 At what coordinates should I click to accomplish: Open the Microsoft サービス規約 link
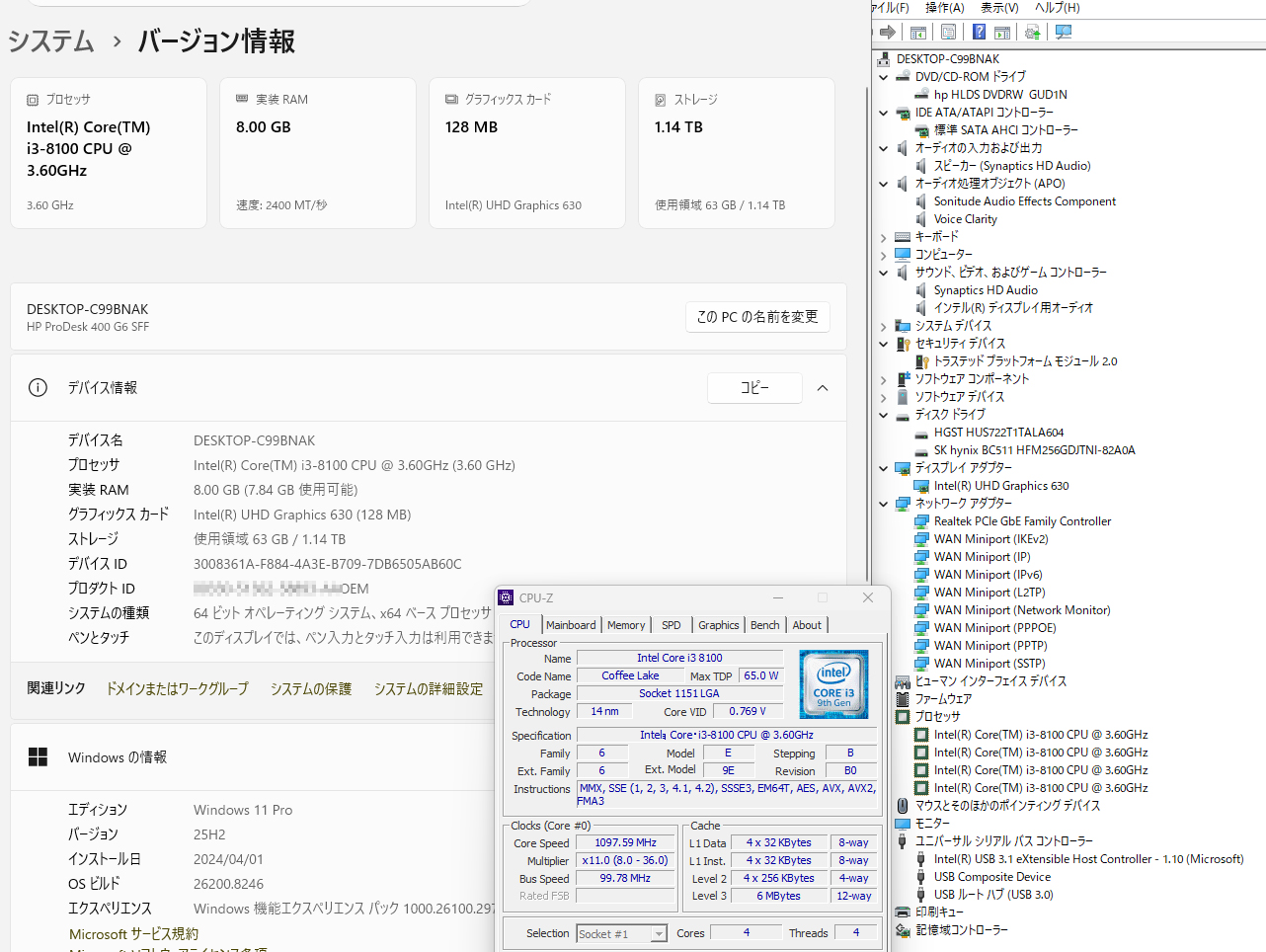tap(133, 933)
